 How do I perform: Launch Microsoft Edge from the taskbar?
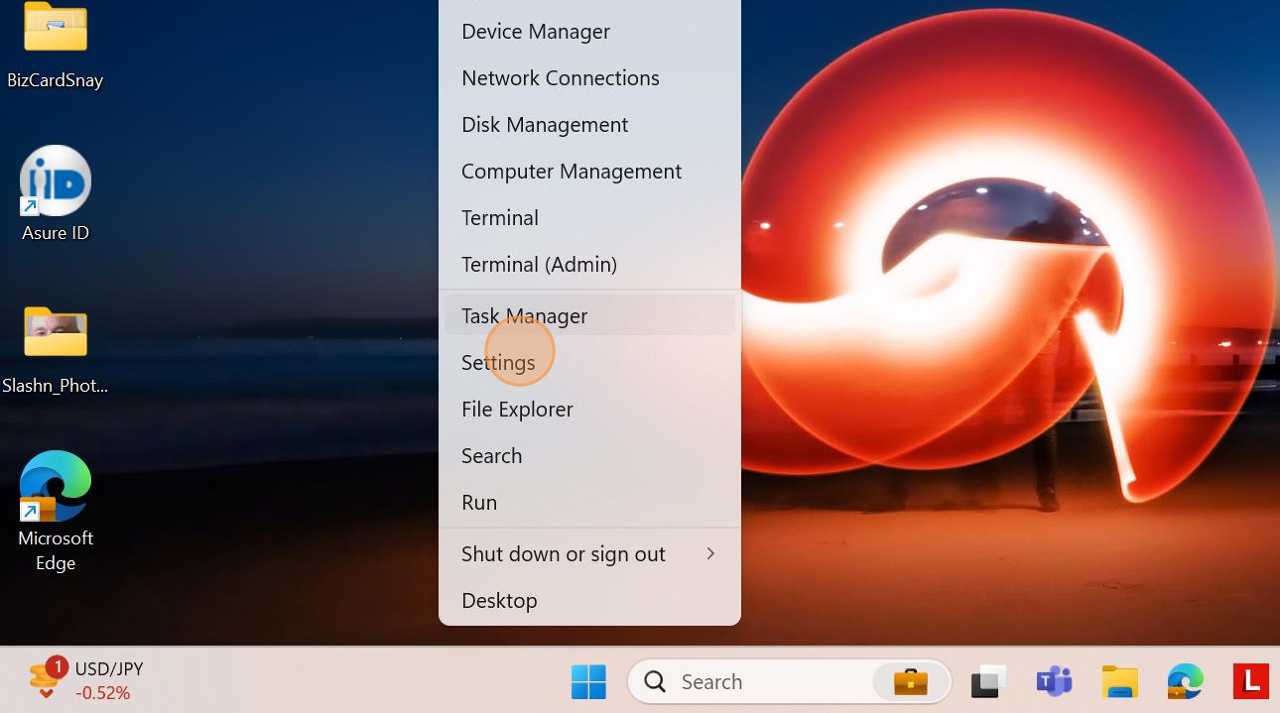tap(1185, 681)
